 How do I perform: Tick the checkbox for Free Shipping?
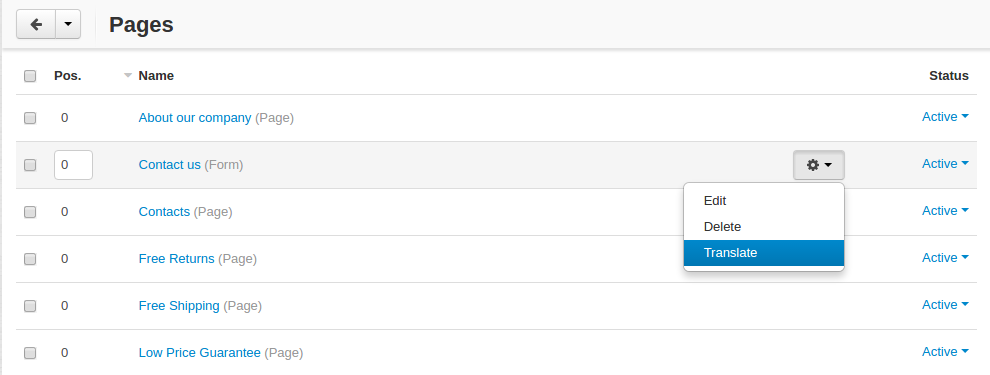(30, 306)
